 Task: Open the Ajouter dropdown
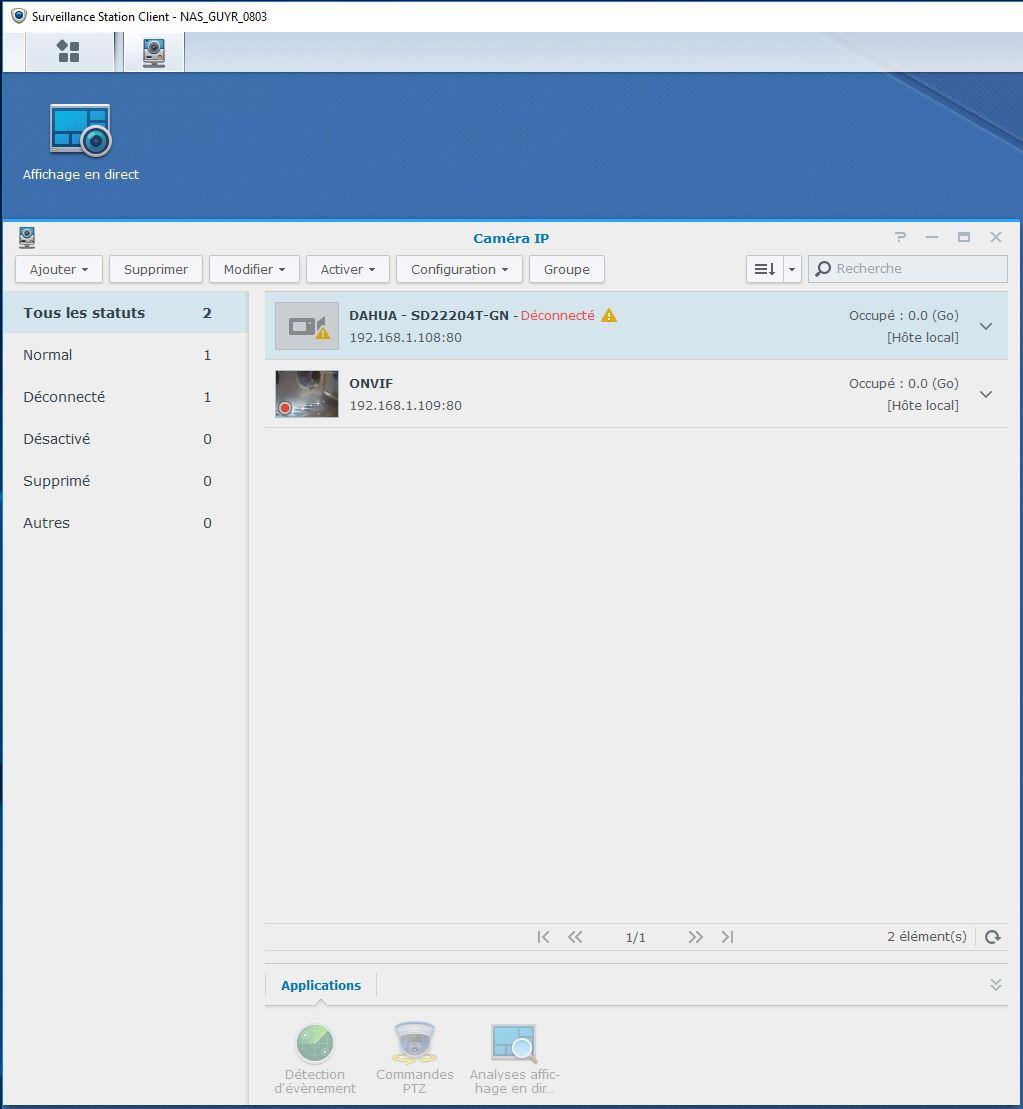[x=59, y=269]
